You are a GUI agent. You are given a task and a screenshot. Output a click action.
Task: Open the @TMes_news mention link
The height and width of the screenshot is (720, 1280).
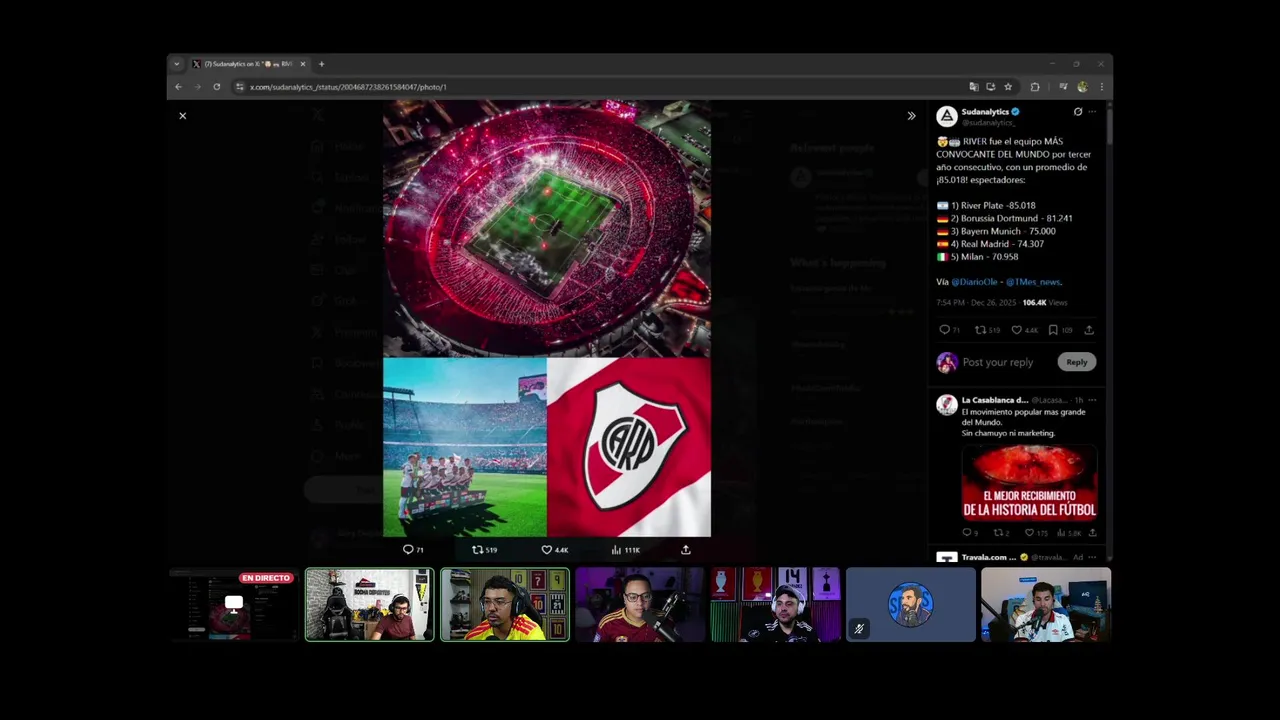tap(1033, 282)
